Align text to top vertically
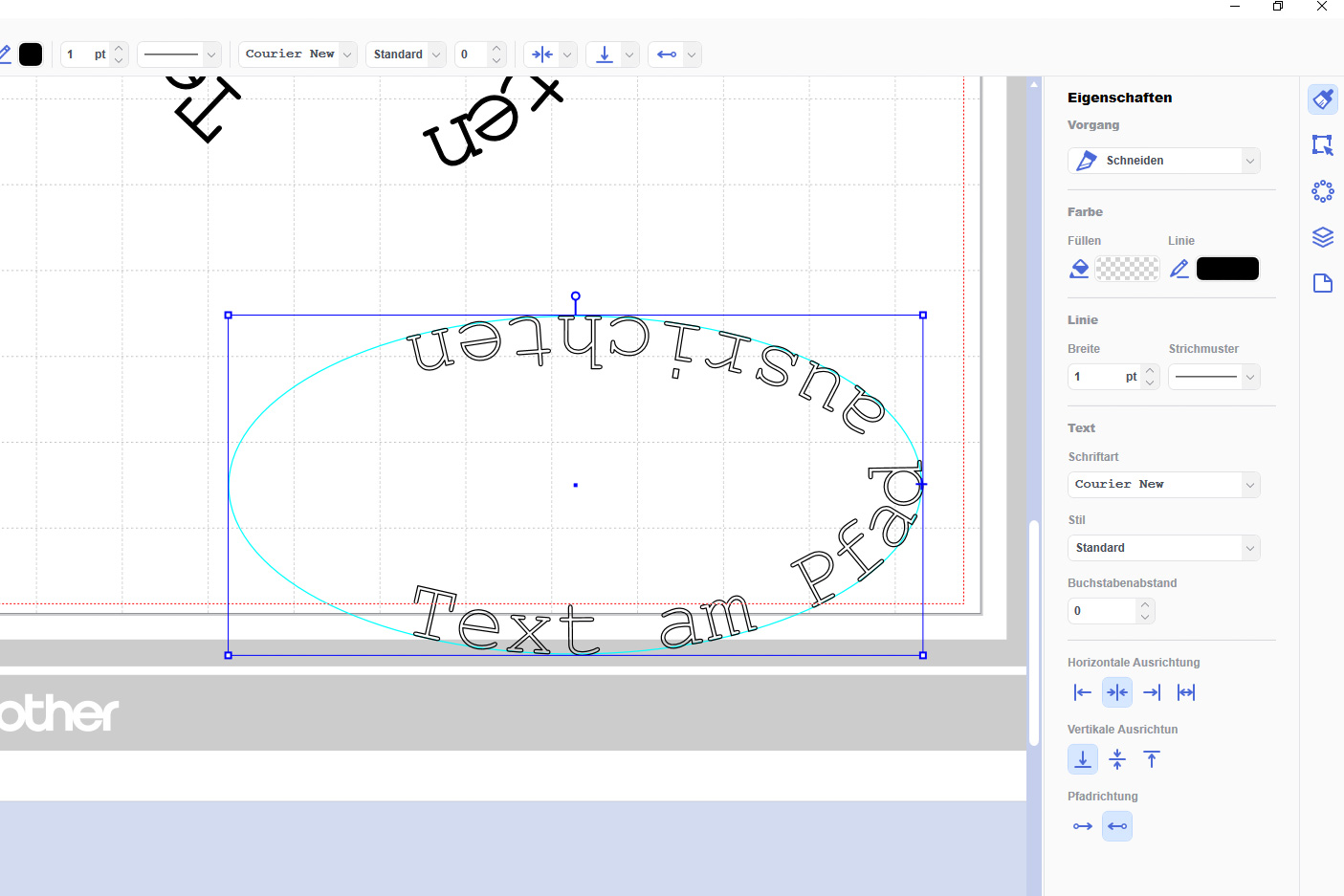The image size is (1344, 896). (1152, 759)
